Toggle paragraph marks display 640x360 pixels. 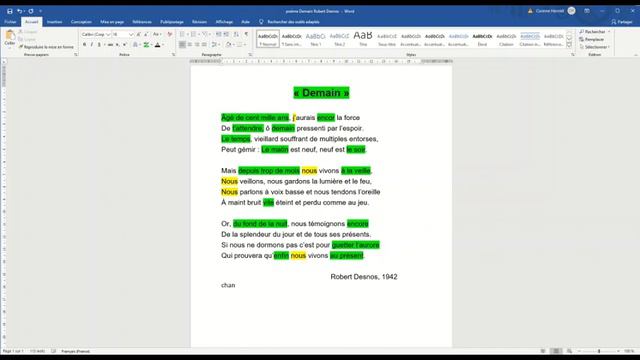click(246, 34)
